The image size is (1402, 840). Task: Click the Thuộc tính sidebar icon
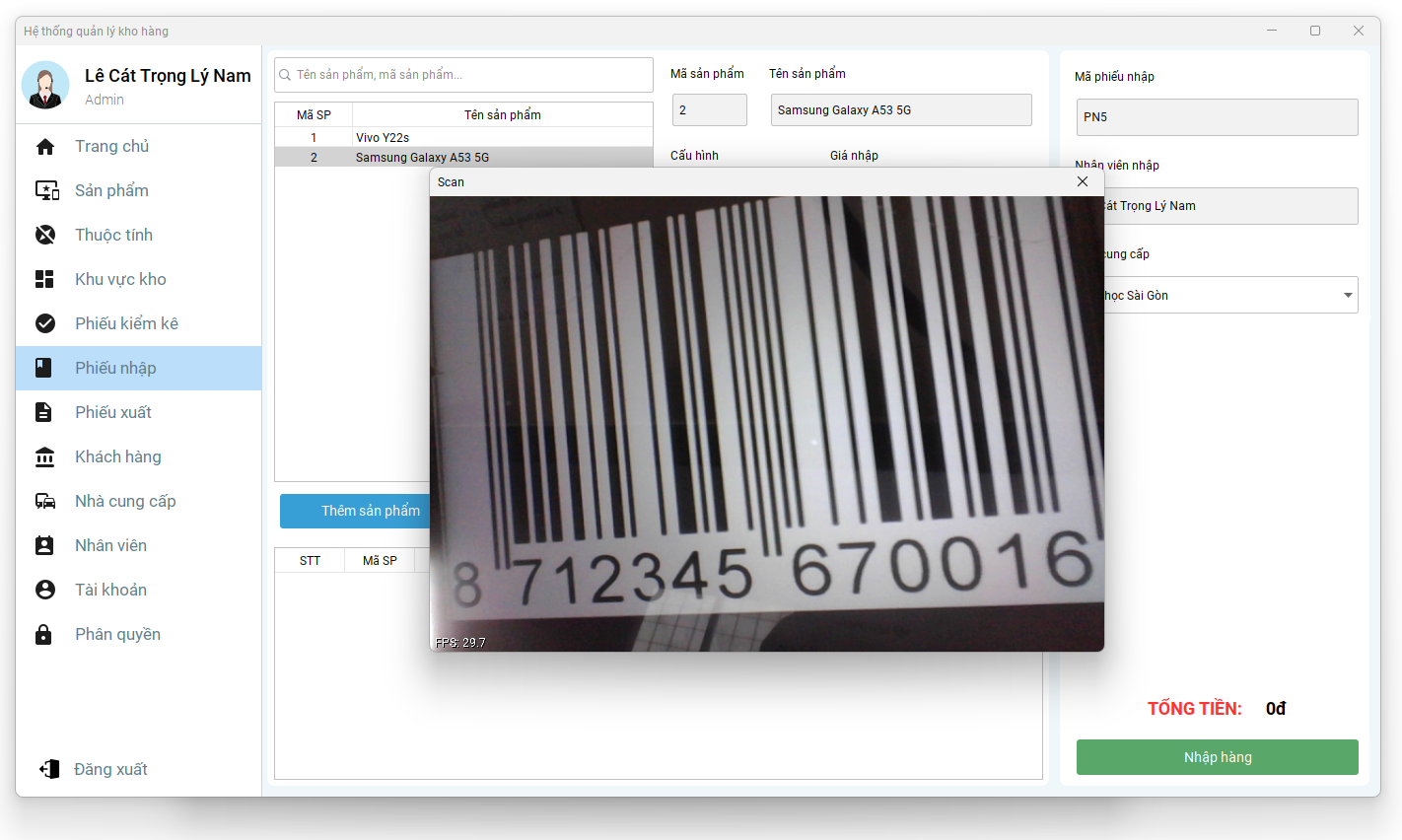point(45,235)
